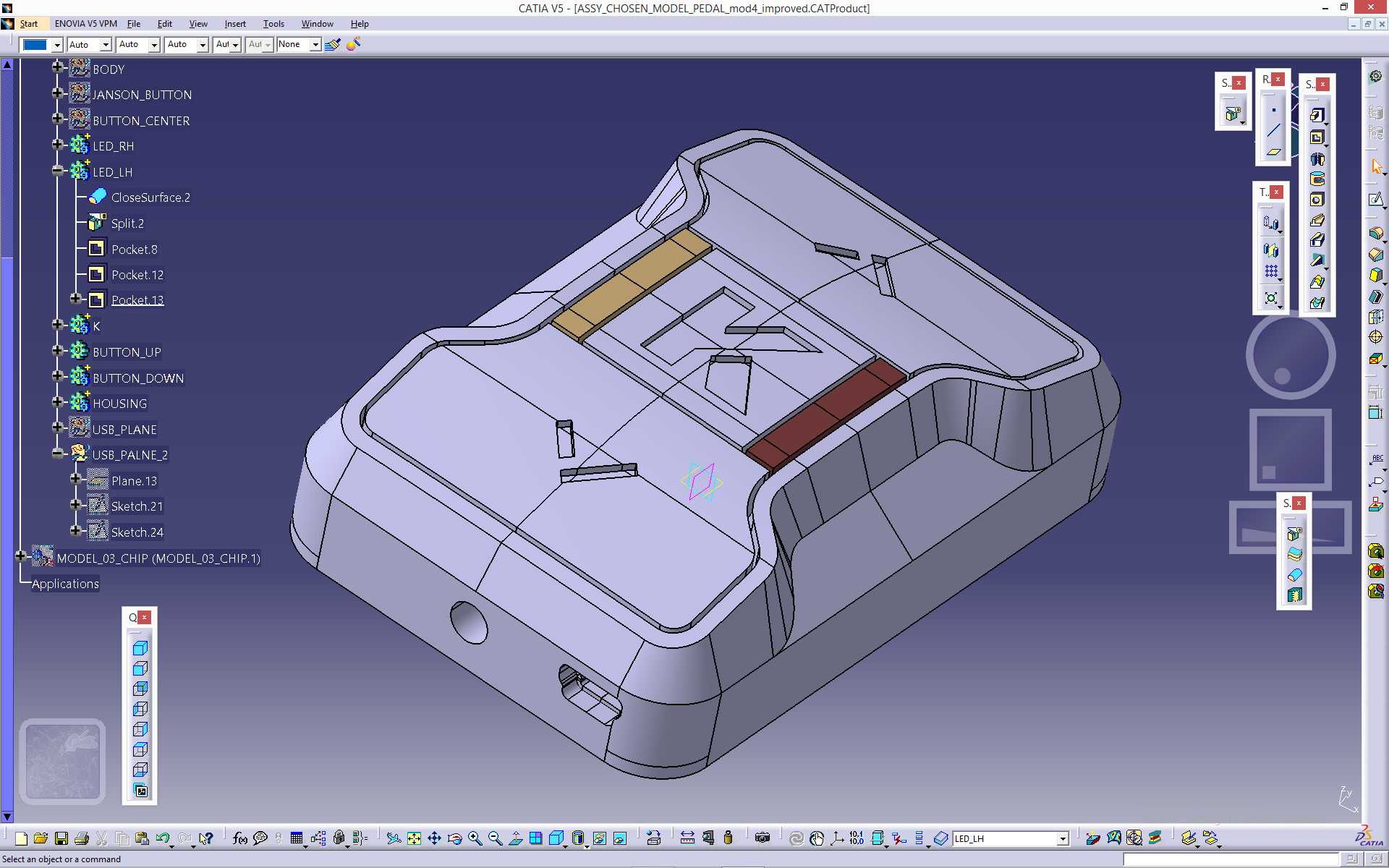Click the Capture camera icon

(763, 838)
